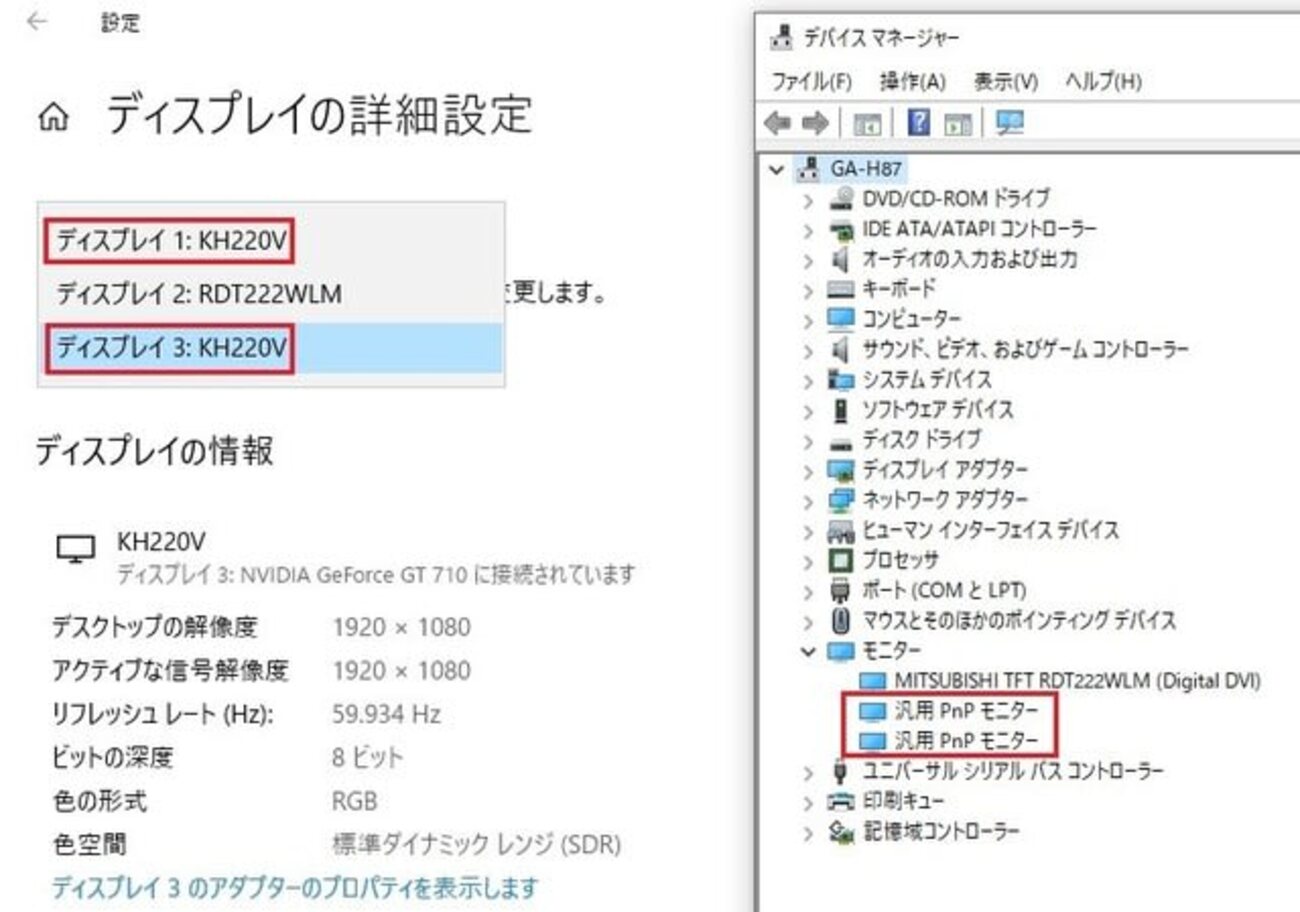This screenshot has width=1300, height=912.
Task: Click the 8 ビット bit depth value
Action: (368, 757)
